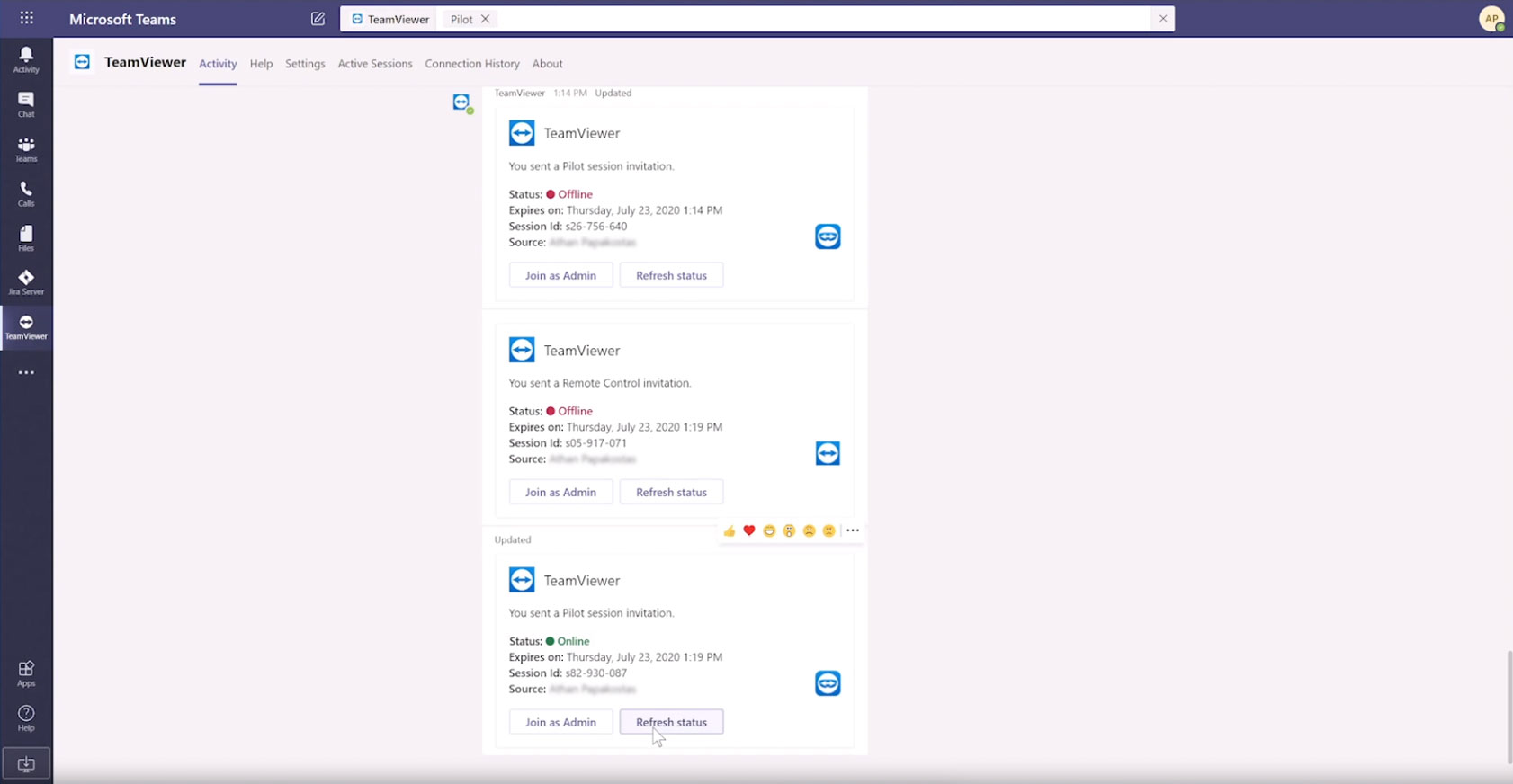The image size is (1513, 784).
Task: React with red heart emoji
Action: [x=748, y=530]
